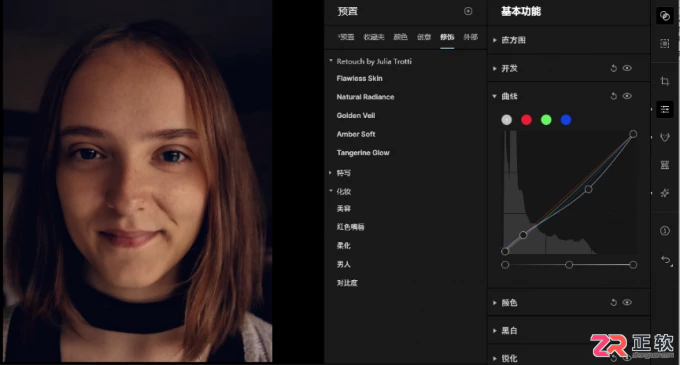This screenshot has width=680, height=365.
Task: Click the left handle of curve range slider
Action: [505, 264]
